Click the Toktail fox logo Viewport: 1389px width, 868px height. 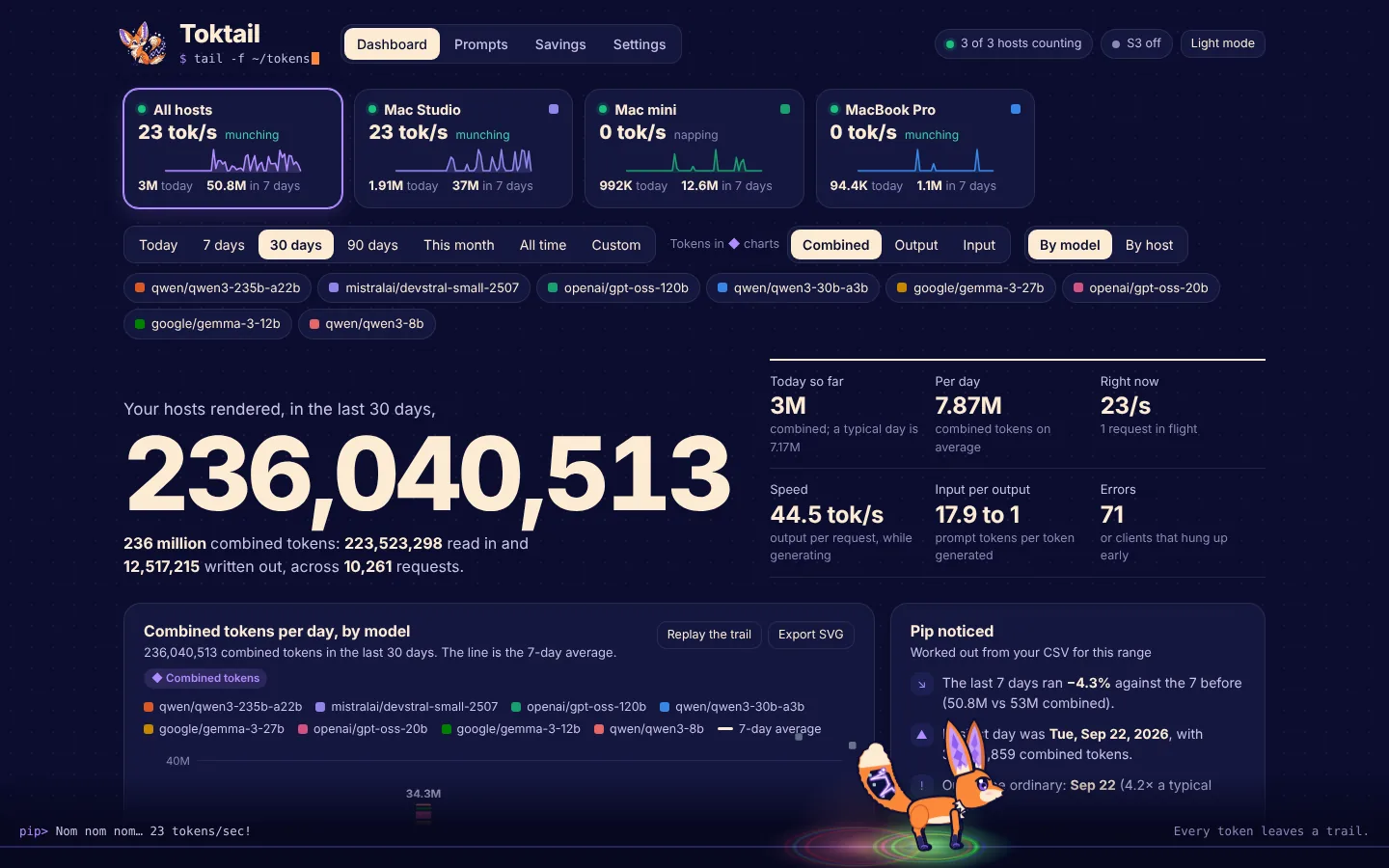click(x=143, y=43)
